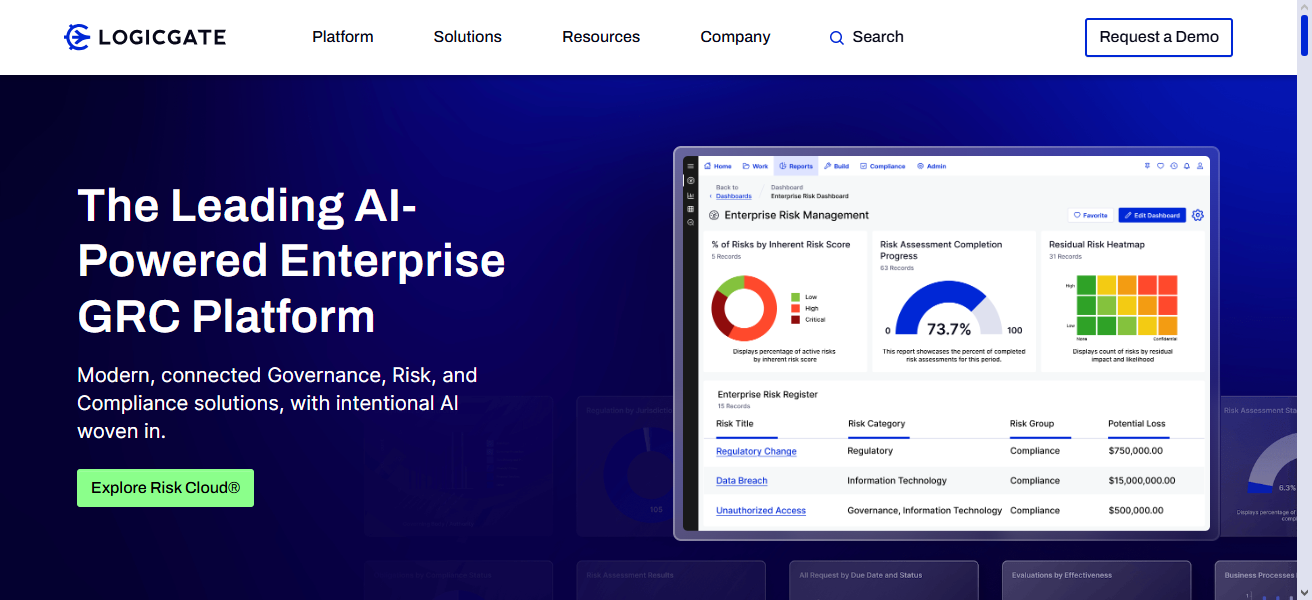Open the Platform navigation menu
1312x600 pixels.
coord(342,37)
